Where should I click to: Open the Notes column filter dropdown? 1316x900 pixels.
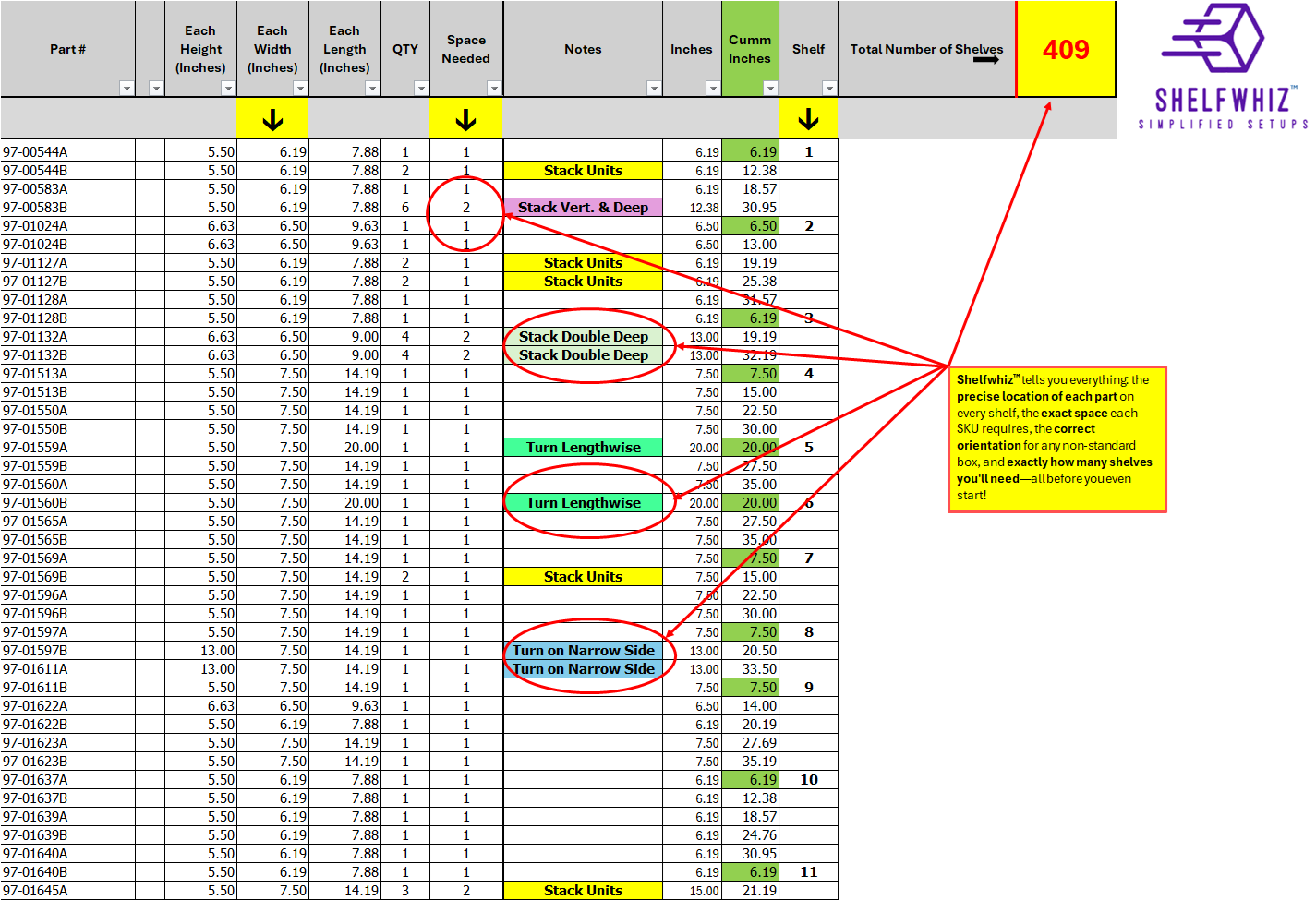coord(655,89)
